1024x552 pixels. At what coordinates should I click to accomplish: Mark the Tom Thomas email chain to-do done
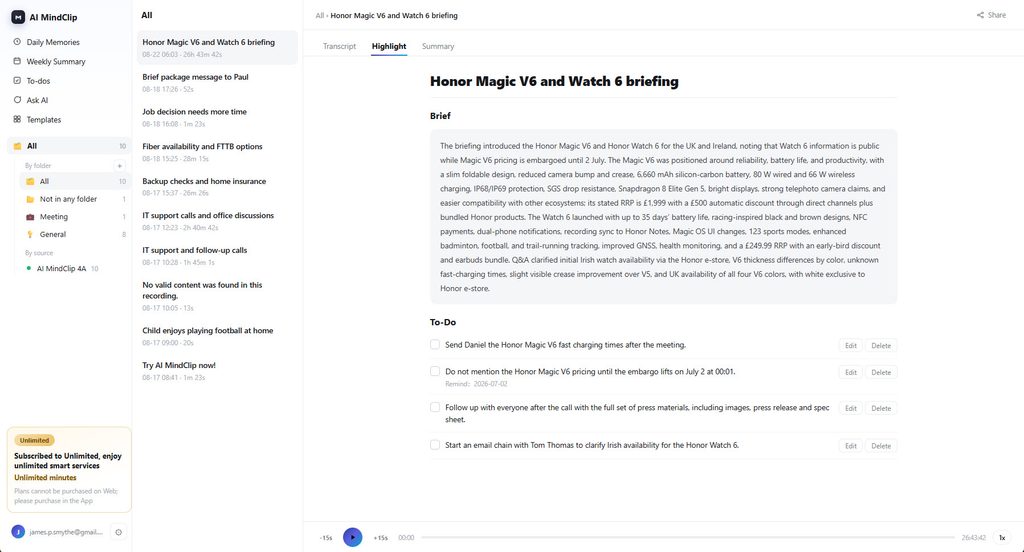pyautogui.click(x=435, y=445)
